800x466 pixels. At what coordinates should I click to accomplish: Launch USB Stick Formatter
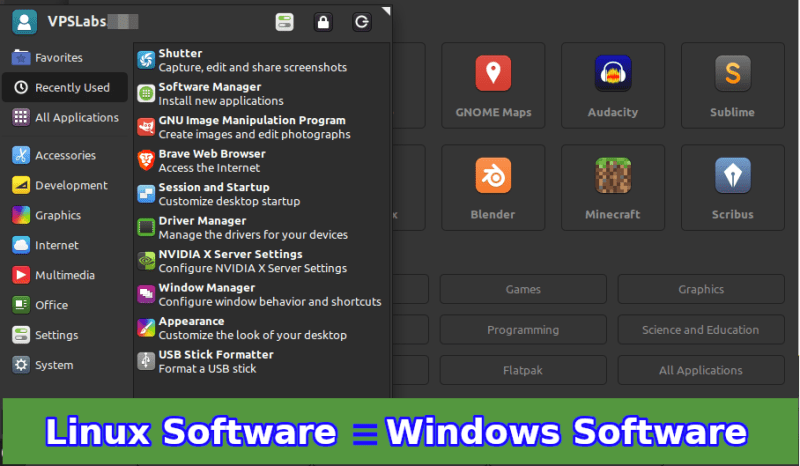(263, 361)
